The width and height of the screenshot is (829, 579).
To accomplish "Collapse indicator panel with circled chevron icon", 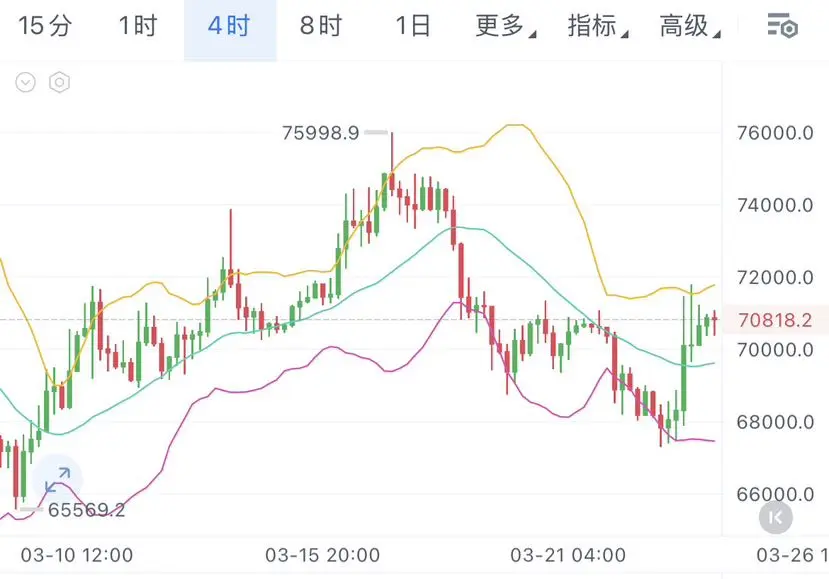I will tap(25, 82).
